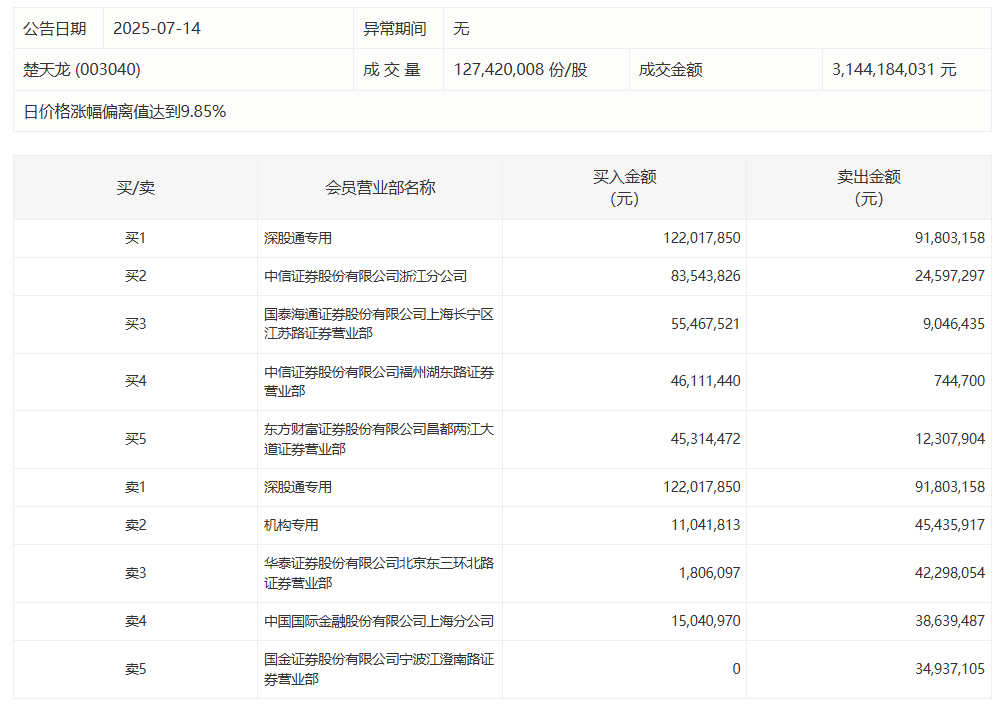Screen dimensions: 1008x711
Task: Select sell amount 9,046,435
Action: tap(953, 324)
